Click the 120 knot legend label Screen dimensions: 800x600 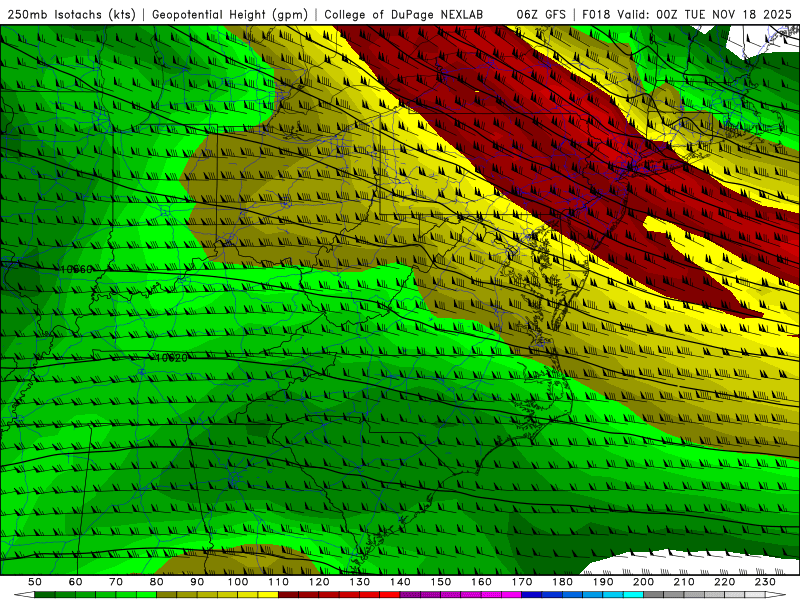coord(319,582)
